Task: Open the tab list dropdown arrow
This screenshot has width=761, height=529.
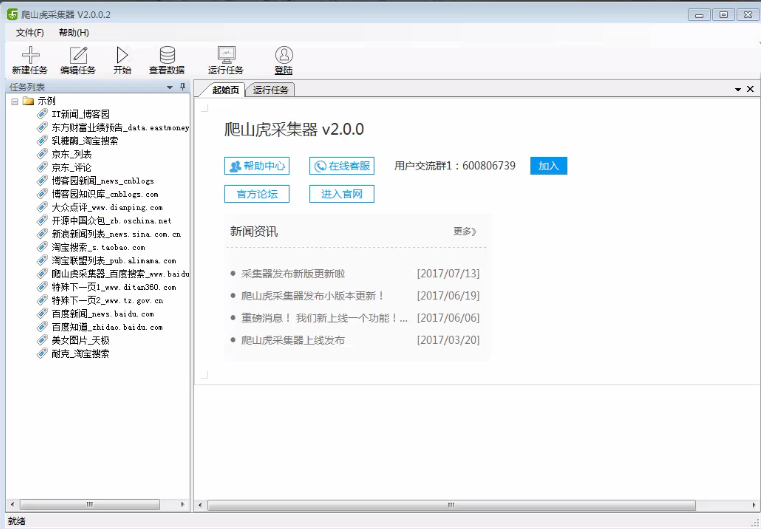Action: (x=736, y=90)
